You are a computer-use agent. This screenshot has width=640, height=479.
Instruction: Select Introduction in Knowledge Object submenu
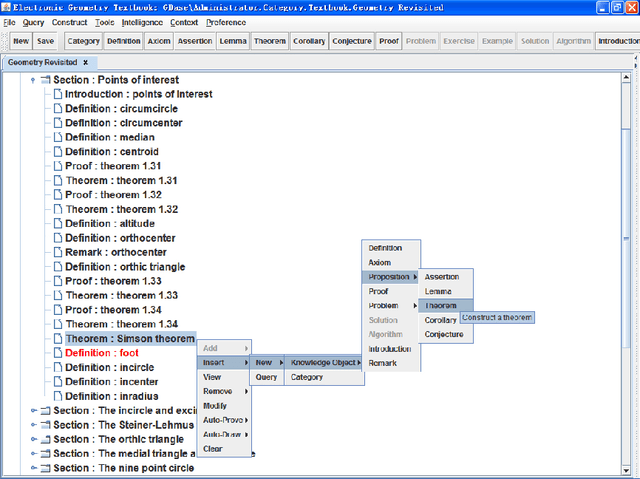click(391, 349)
